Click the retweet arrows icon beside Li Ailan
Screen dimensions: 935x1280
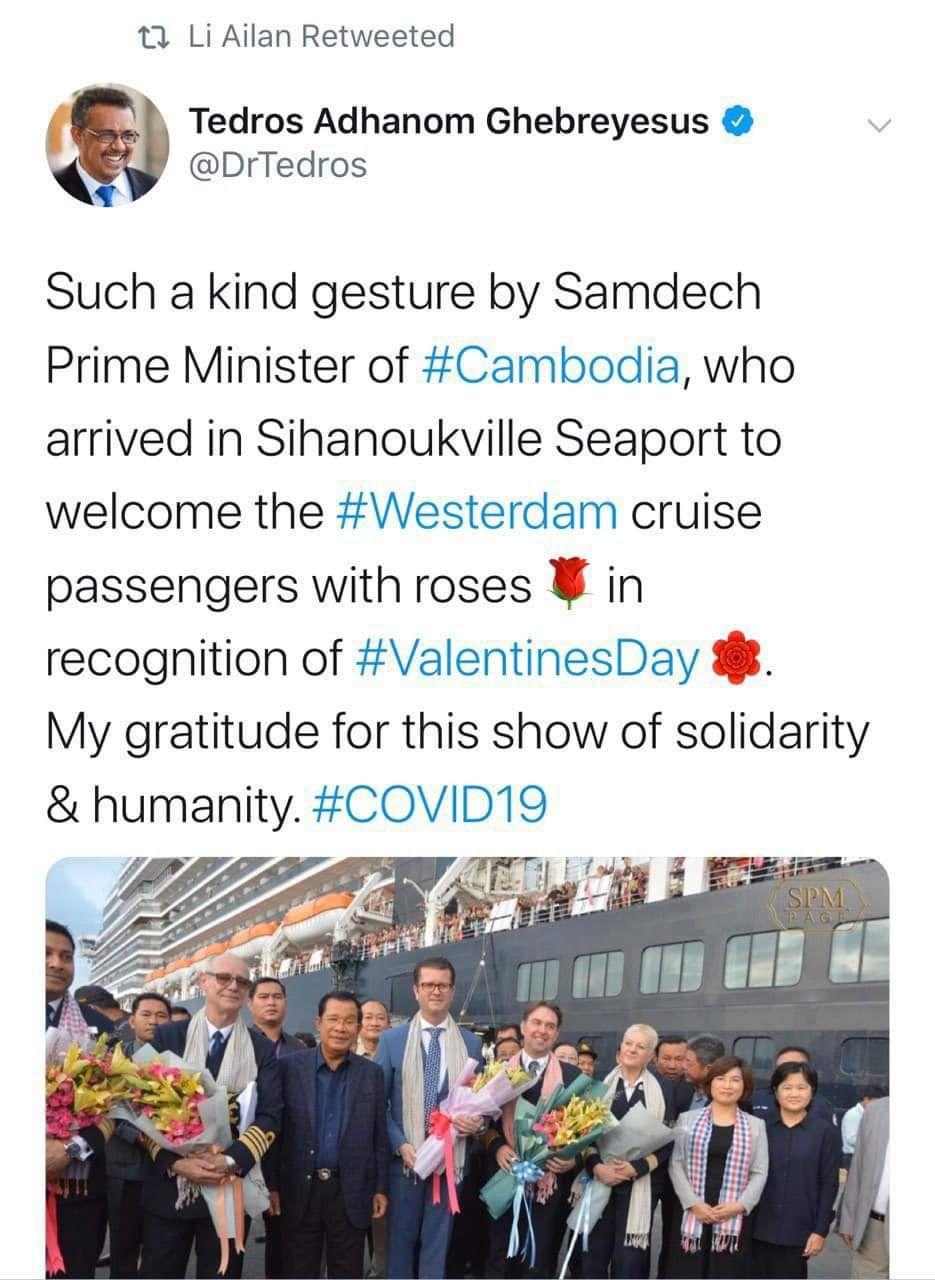pyautogui.click(x=154, y=37)
